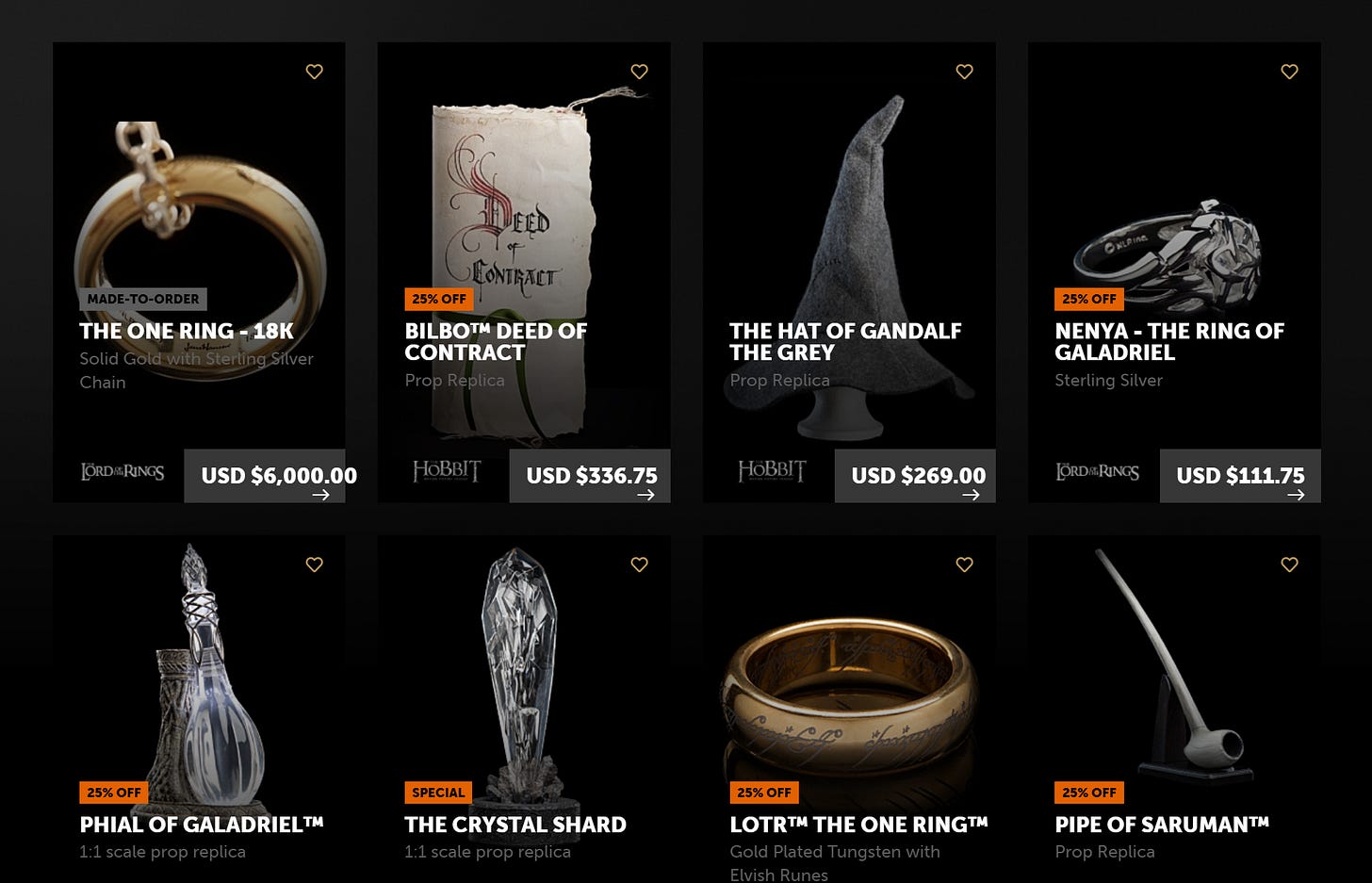The image size is (1372, 883).
Task: Favorite The One Ring 18K with heart icon
Action: [315, 72]
